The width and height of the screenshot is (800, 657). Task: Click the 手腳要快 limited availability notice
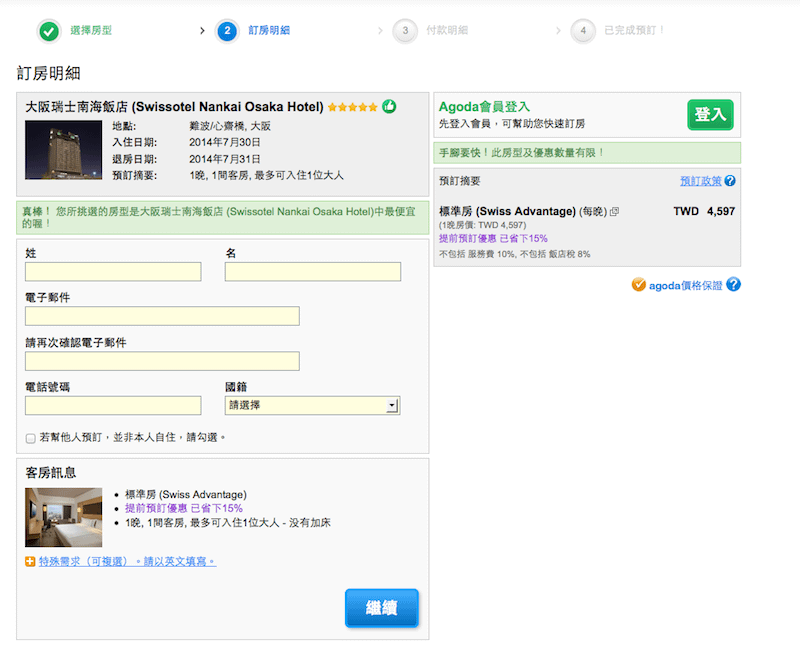[x=587, y=153]
